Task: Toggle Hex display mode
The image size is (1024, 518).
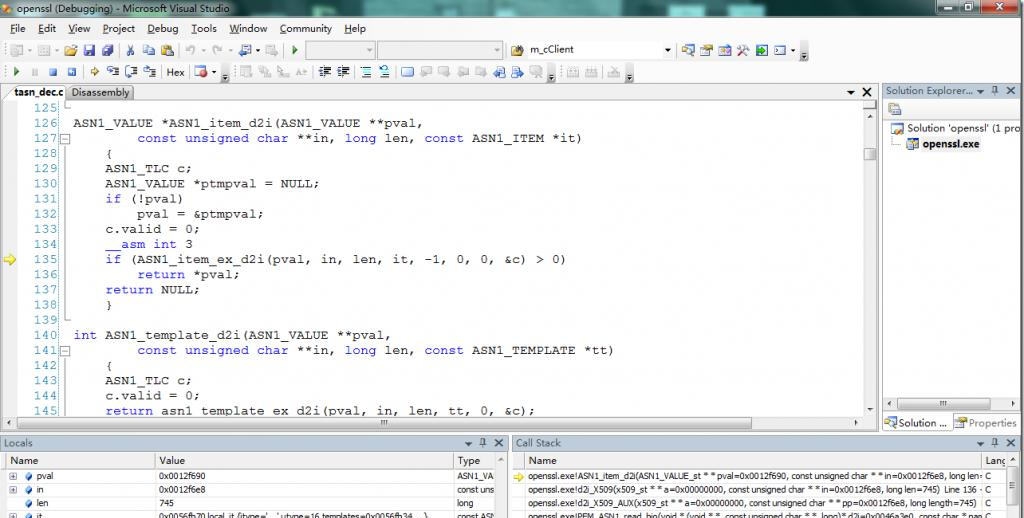Action: [x=175, y=72]
